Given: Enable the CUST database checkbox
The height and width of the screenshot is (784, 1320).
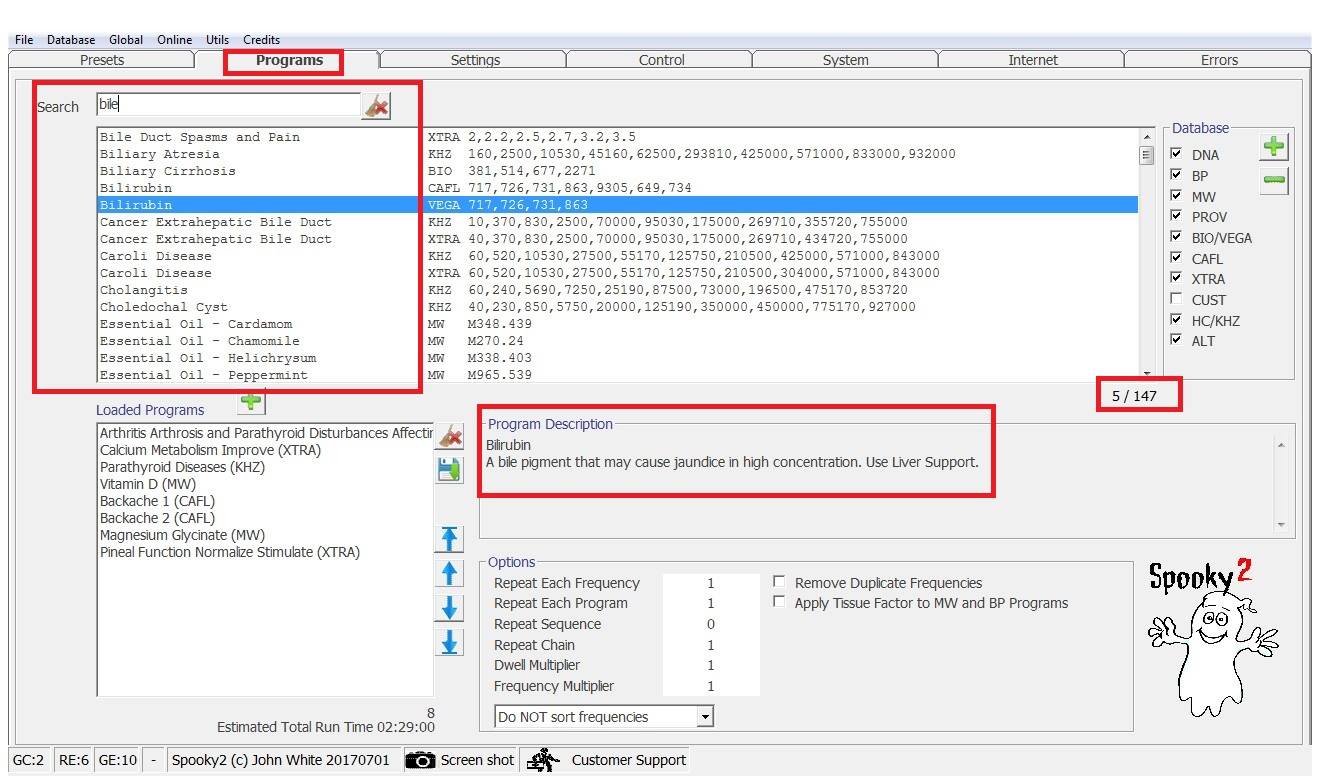Looking at the screenshot, I should pos(1176,299).
